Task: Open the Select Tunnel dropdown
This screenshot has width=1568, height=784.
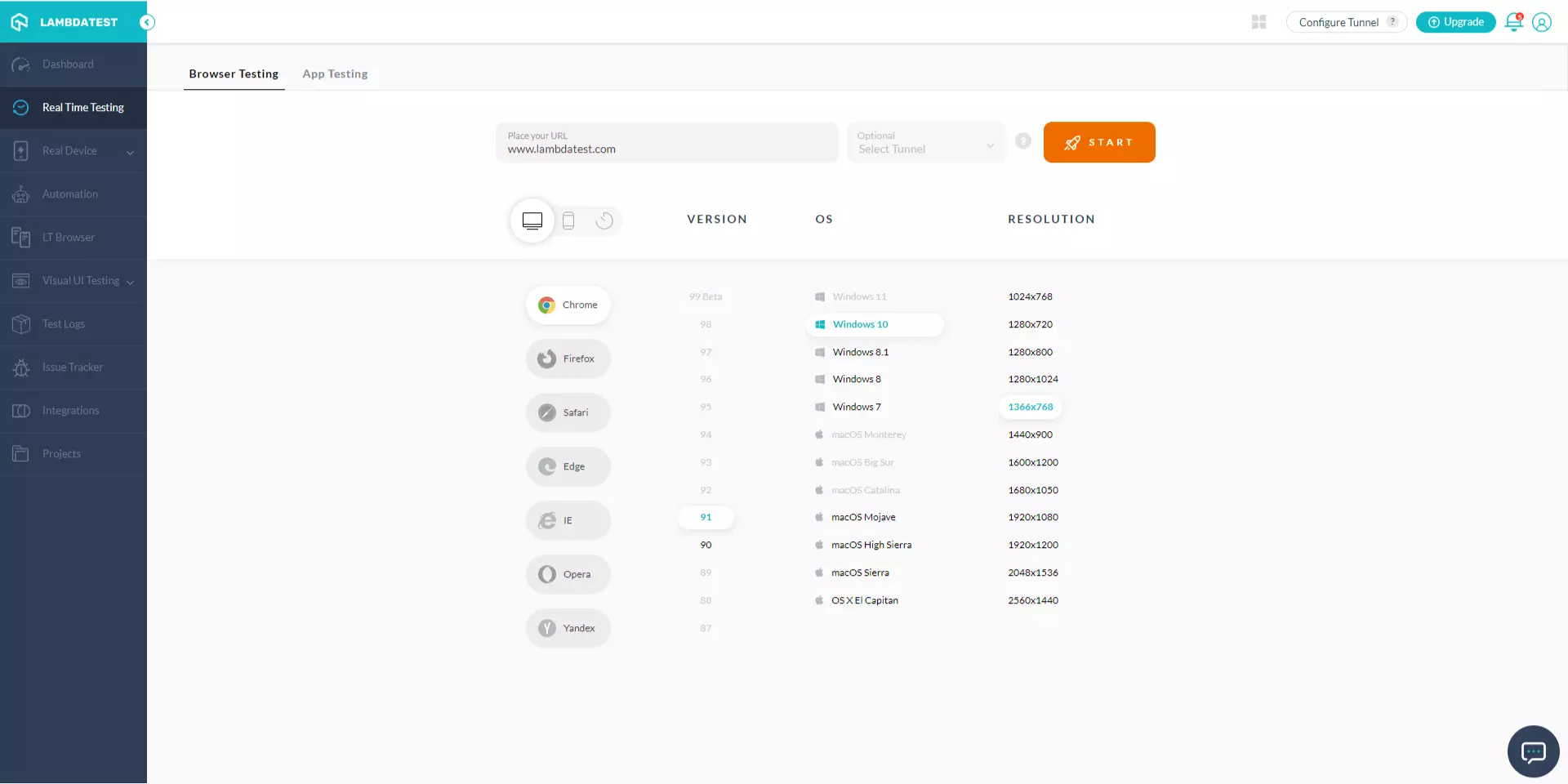Action: tap(925, 149)
